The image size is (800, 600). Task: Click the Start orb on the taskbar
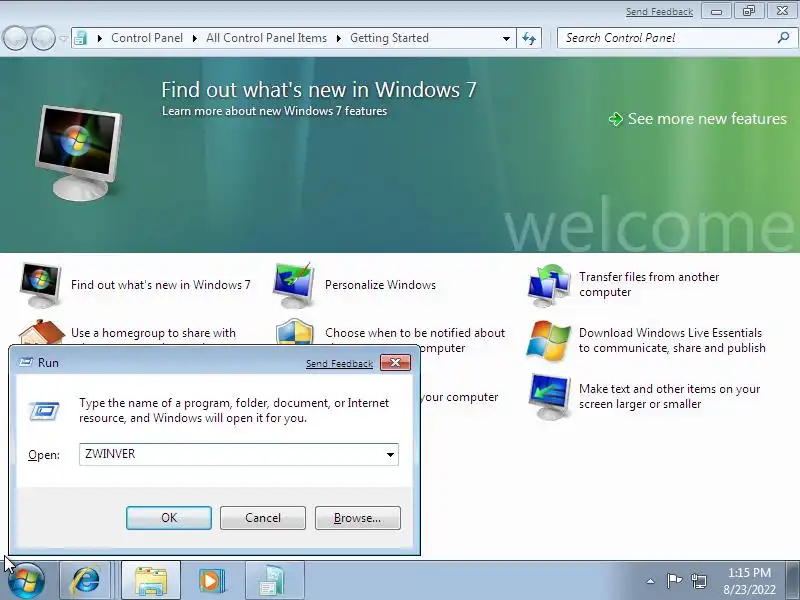click(x=27, y=581)
